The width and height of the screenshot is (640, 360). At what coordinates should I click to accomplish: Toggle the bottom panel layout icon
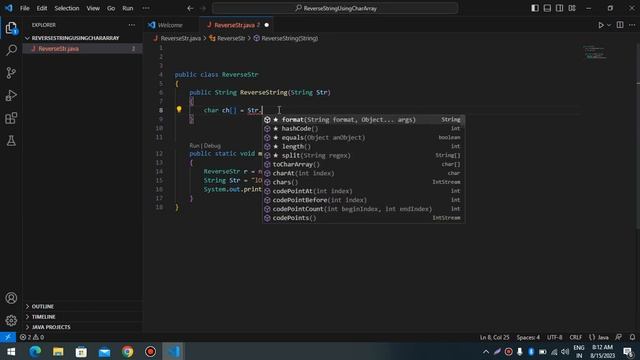pyautogui.click(x=547, y=8)
